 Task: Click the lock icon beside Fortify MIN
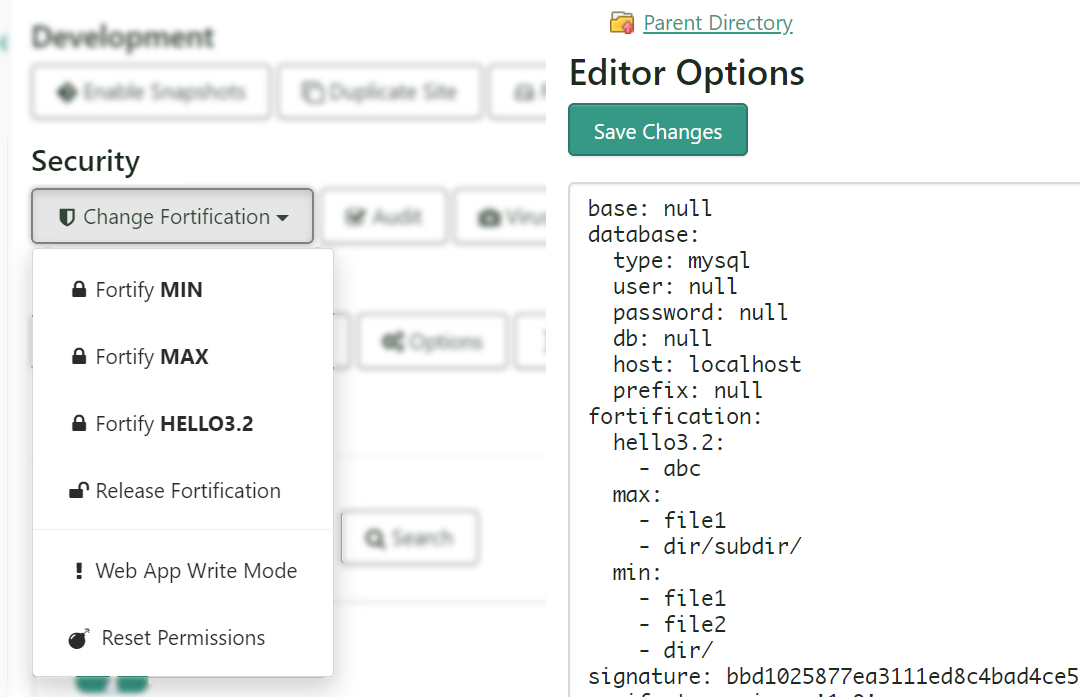click(78, 290)
